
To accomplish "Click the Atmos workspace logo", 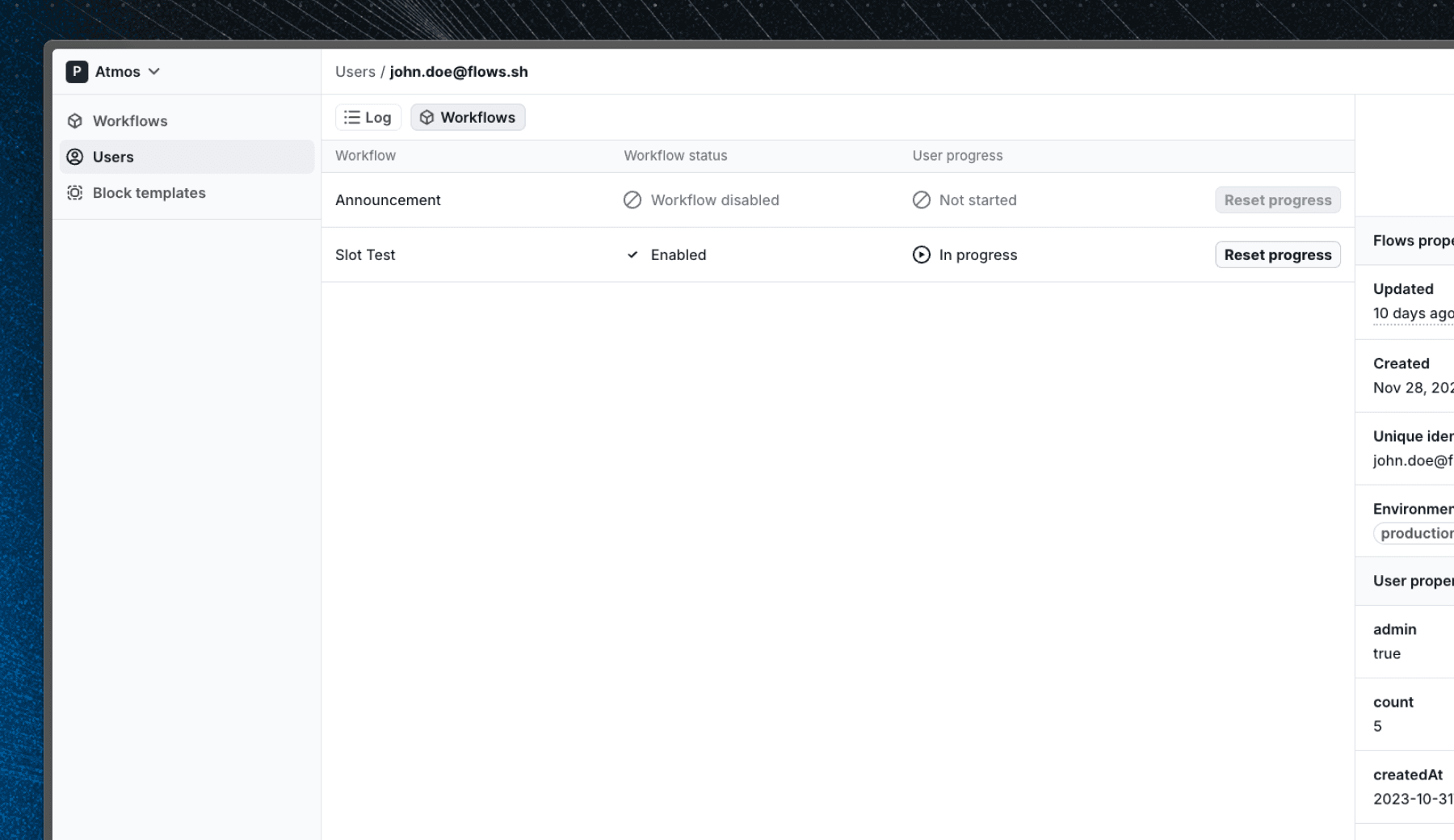I will coord(76,71).
